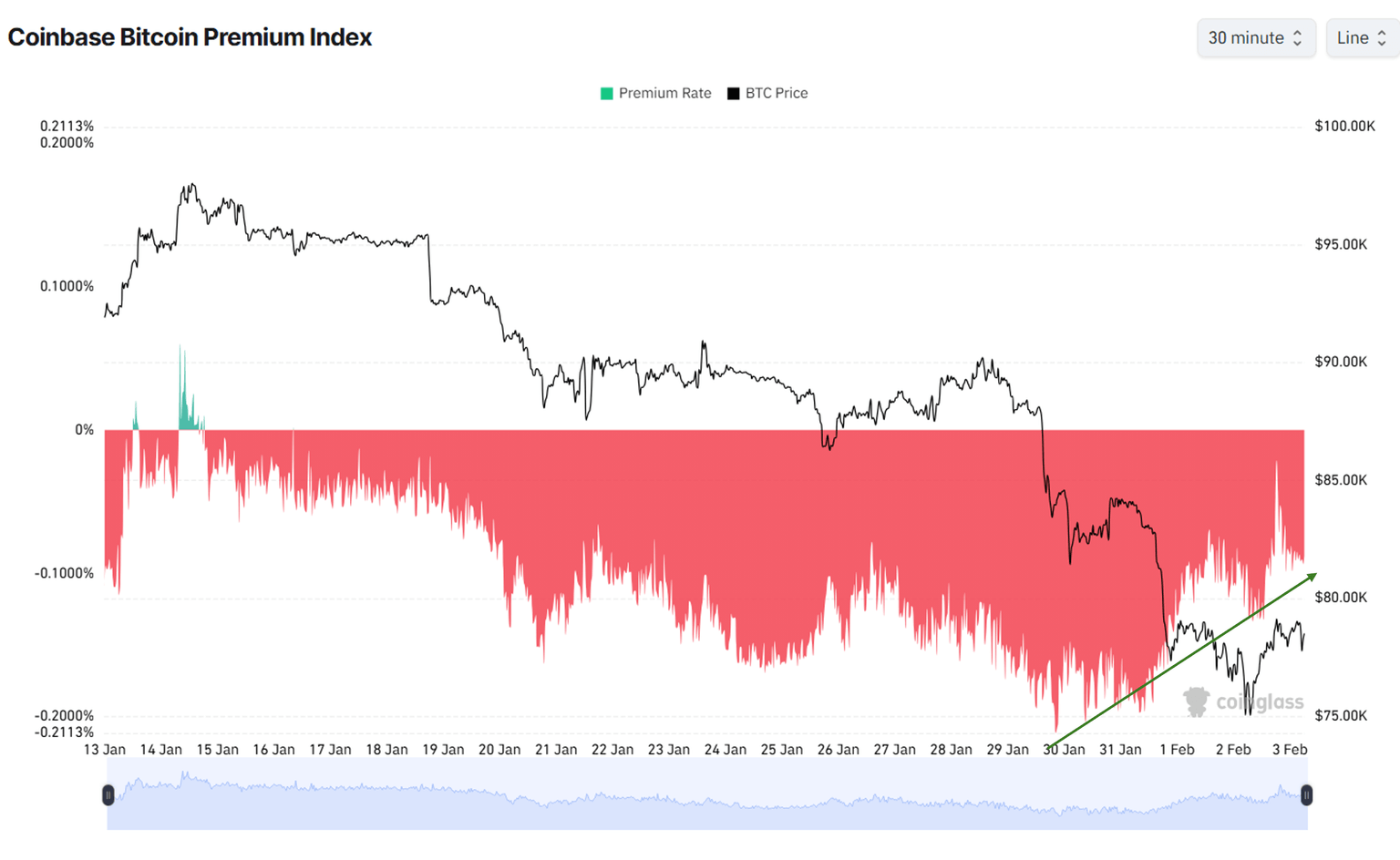
Task: Click the up-down chevron on Line selector
Action: coord(1383,38)
